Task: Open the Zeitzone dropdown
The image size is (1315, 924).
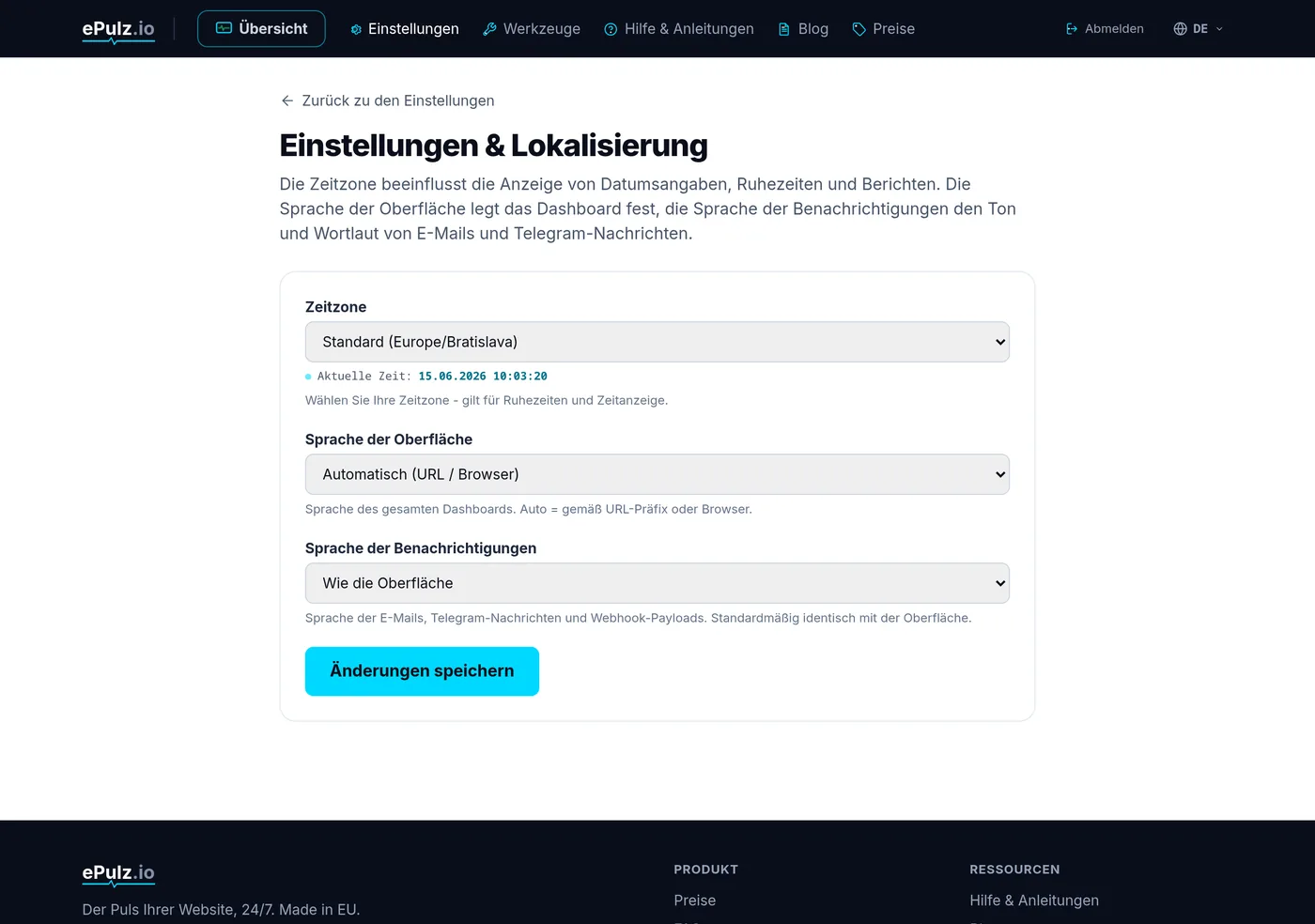Action: (x=657, y=342)
